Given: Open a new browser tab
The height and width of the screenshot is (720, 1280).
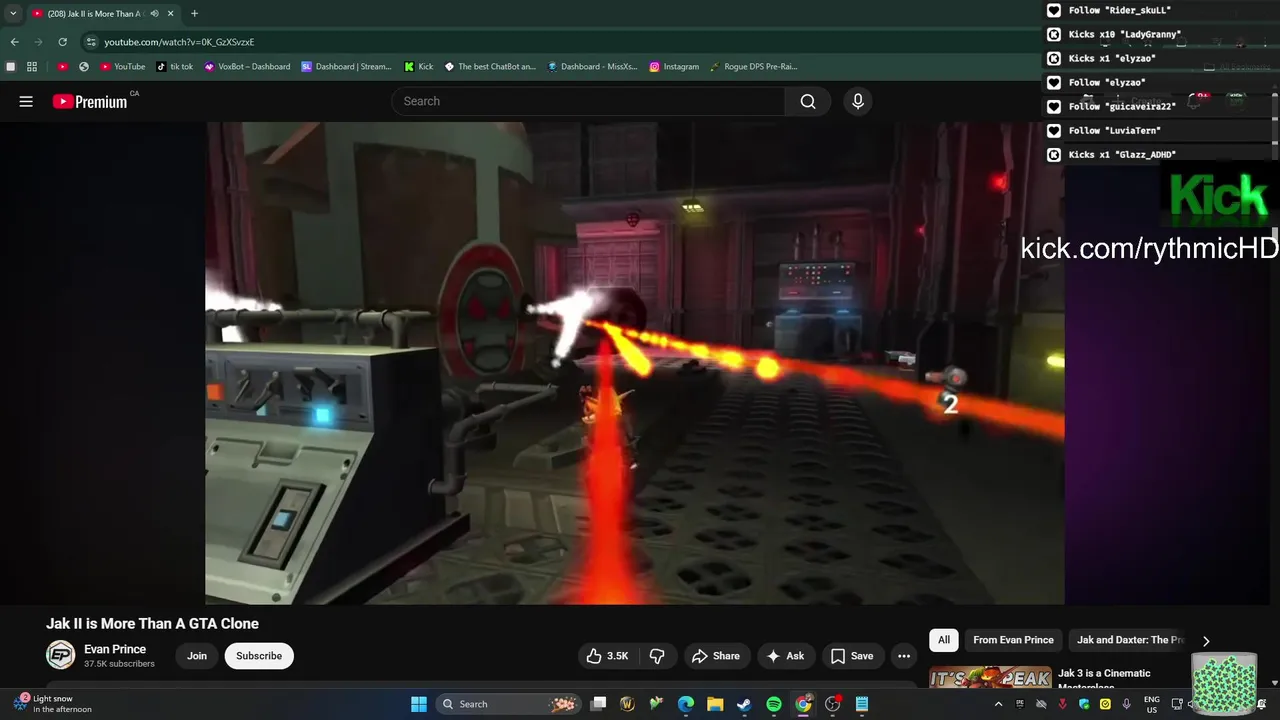Looking at the screenshot, I should 194,14.
